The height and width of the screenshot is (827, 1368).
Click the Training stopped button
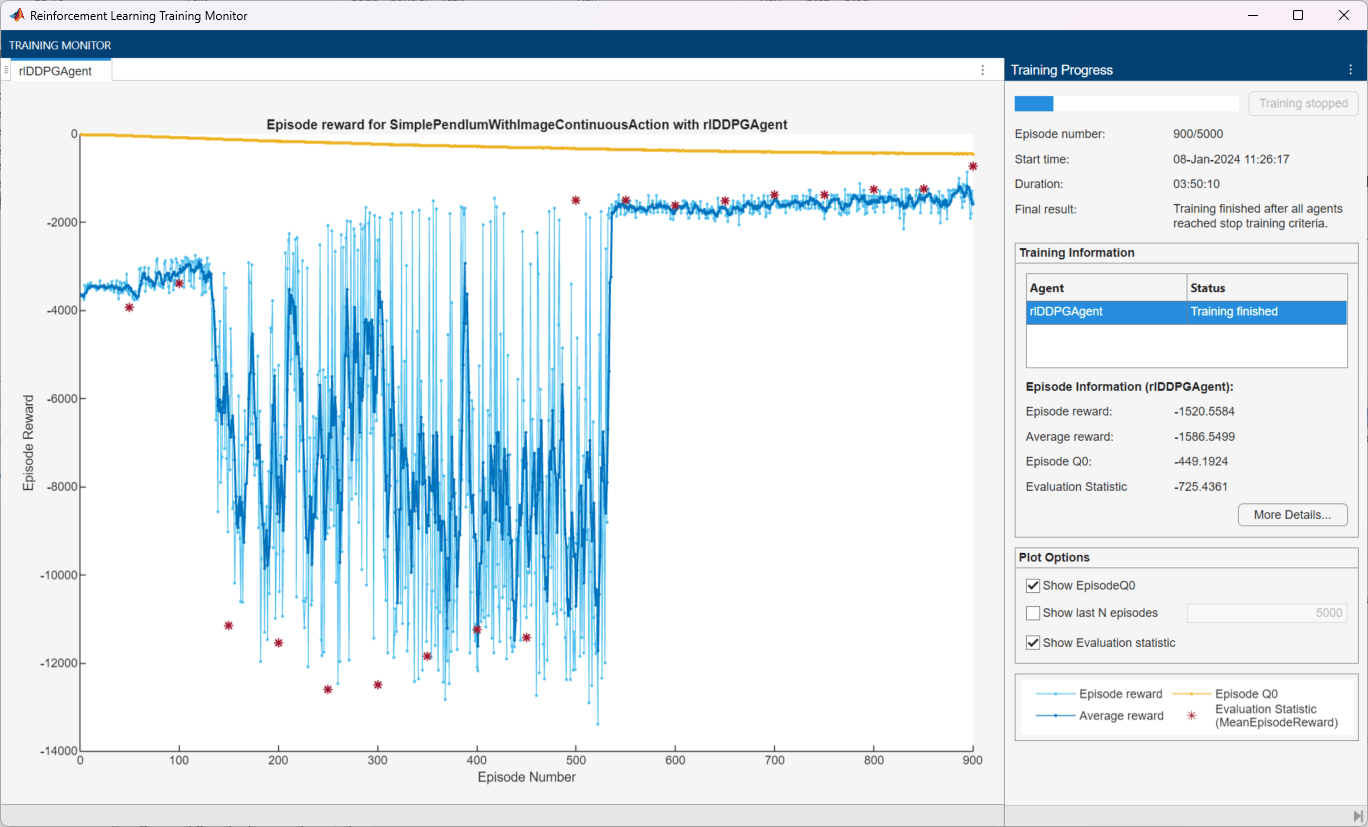[x=1304, y=103]
